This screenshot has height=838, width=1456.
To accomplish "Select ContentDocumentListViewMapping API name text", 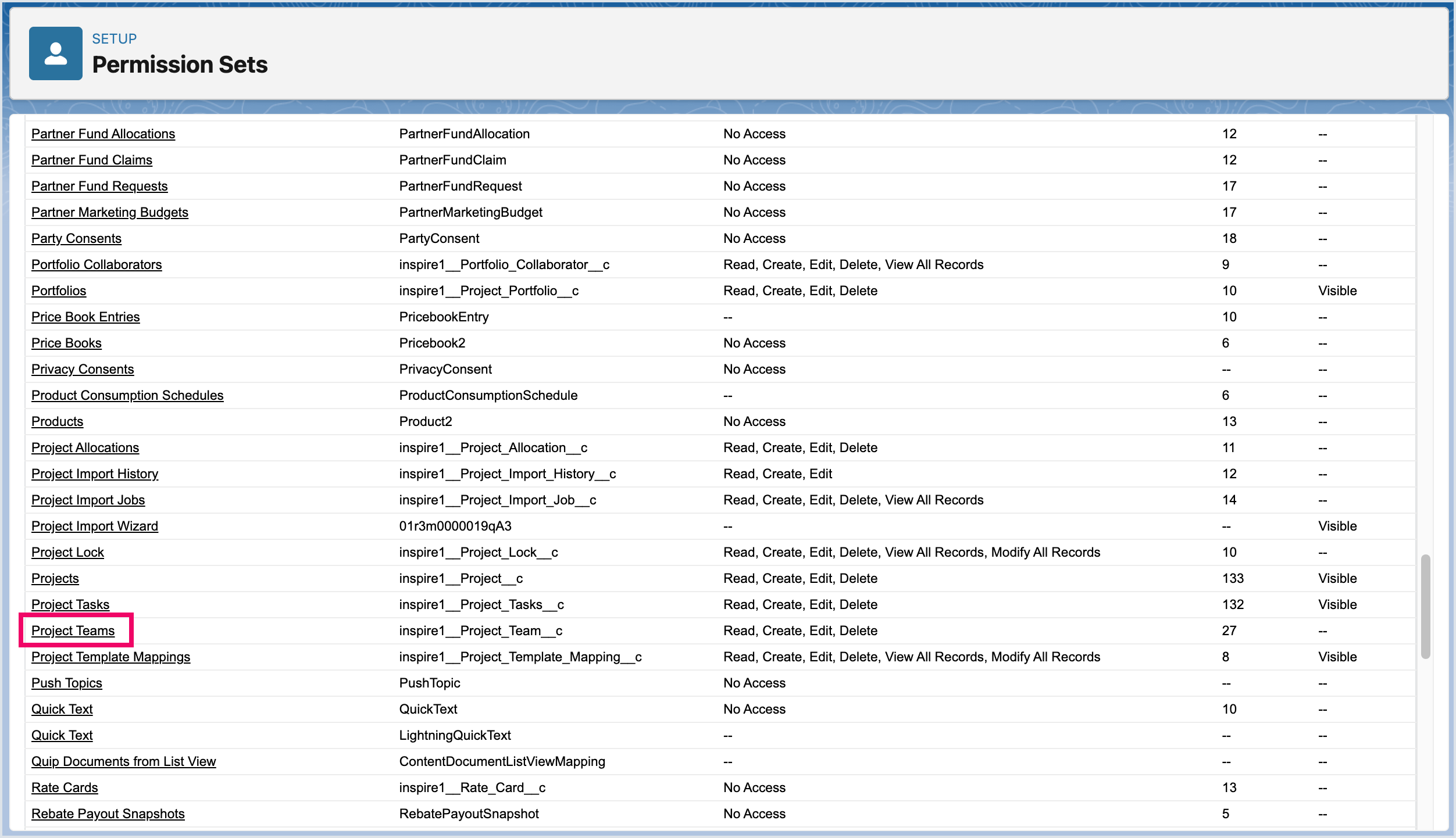I will click(502, 761).
